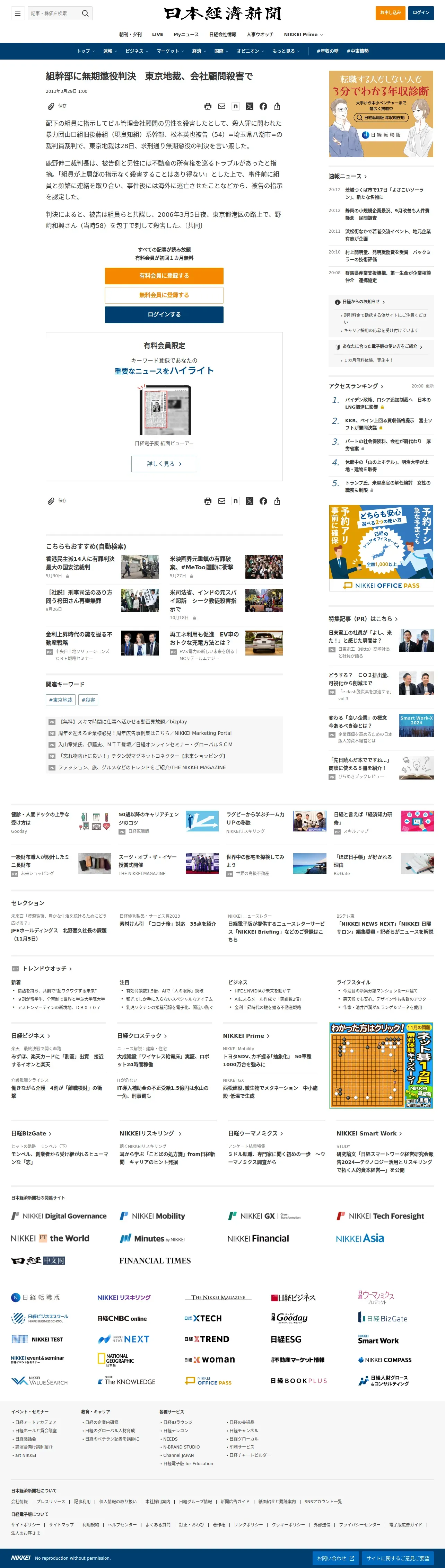Click the #殺害 keyword tag
445x1568 pixels.
coord(88,700)
